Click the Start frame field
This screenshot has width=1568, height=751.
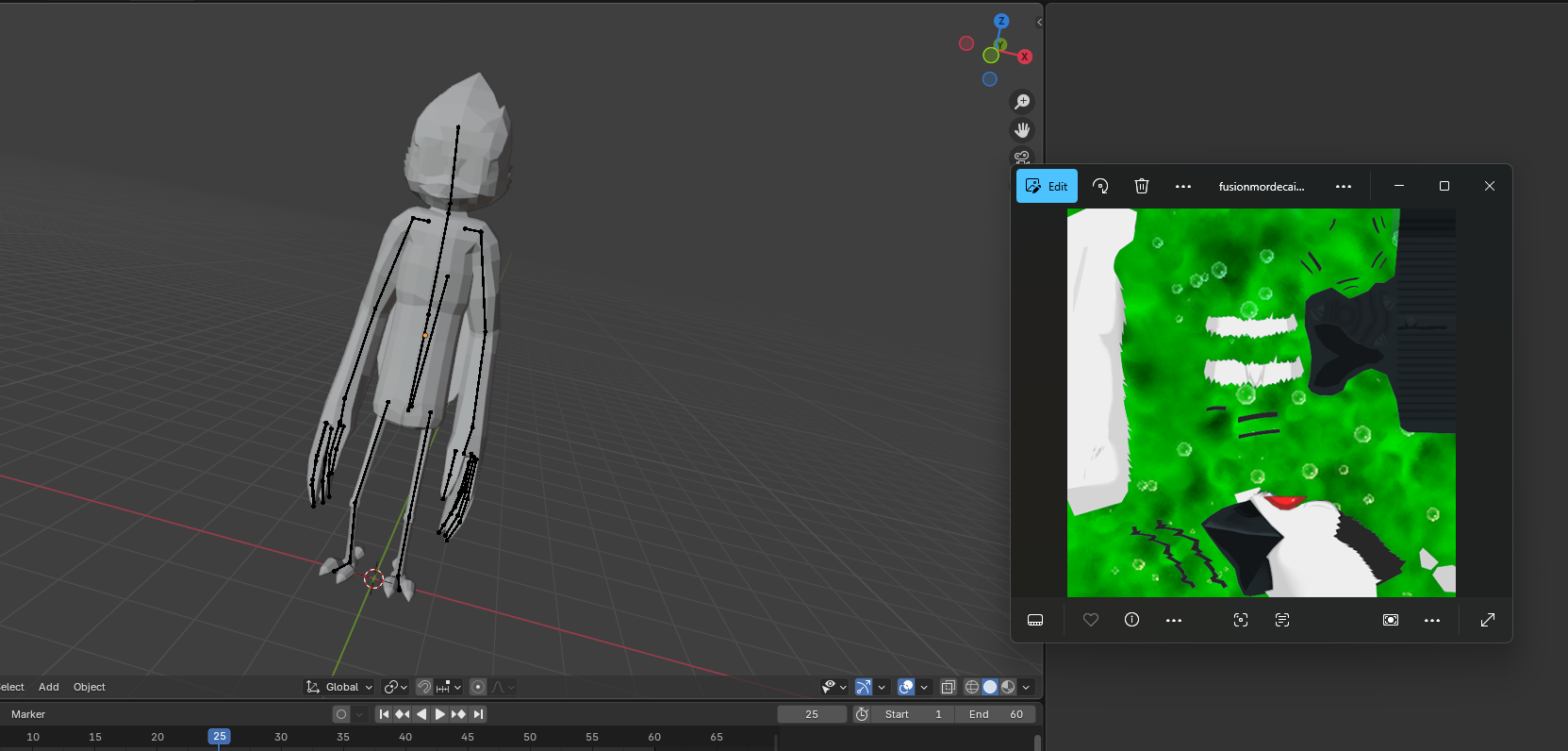click(914, 714)
